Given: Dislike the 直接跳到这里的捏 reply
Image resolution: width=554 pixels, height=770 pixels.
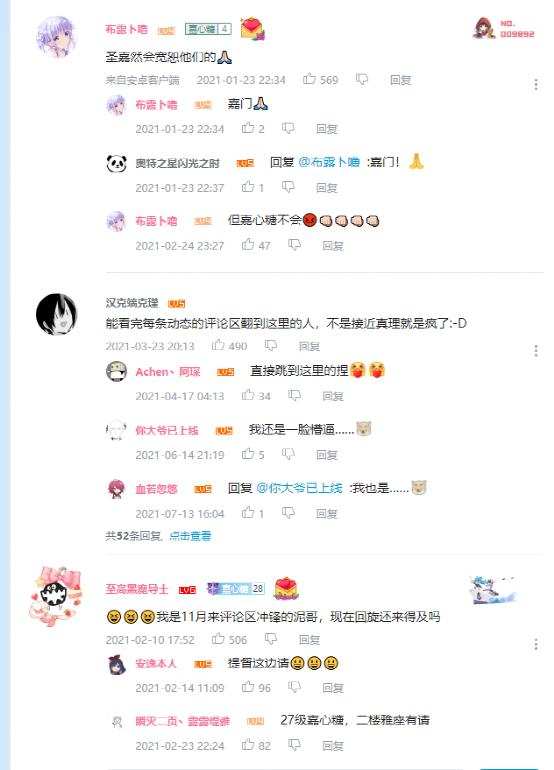Looking at the screenshot, I should (294, 395).
